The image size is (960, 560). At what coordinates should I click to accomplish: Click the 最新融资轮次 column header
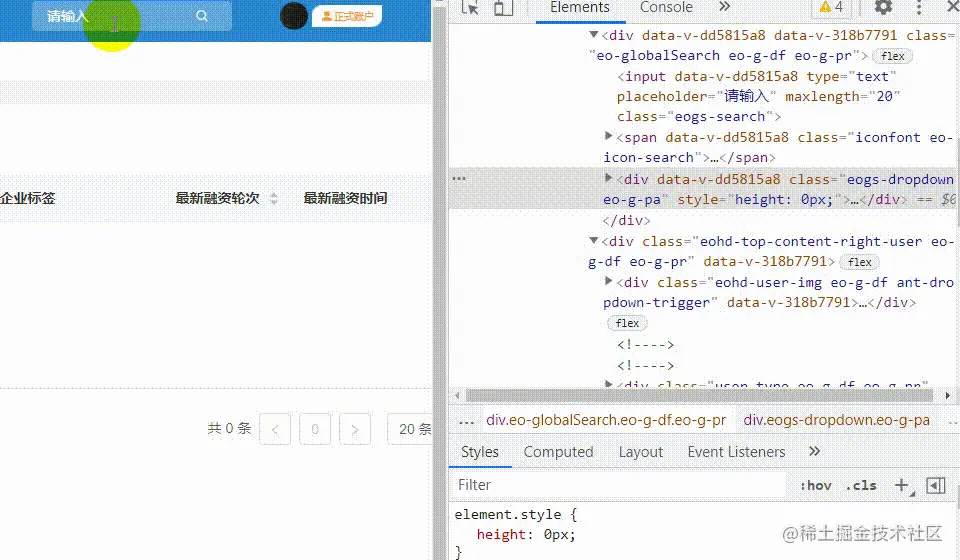217,198
